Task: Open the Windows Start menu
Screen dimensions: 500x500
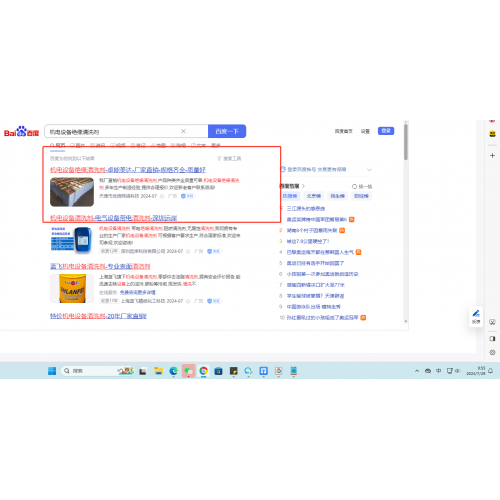Action: 52,371
